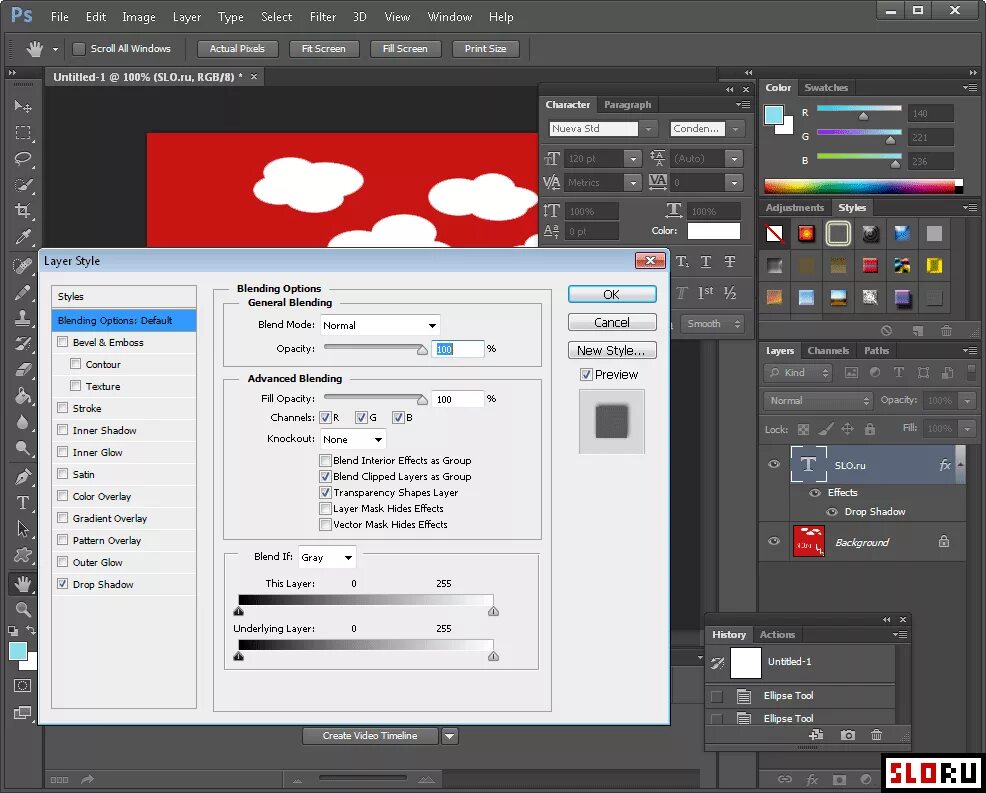Select the Dodge tool
This screenshot has width=986, height=793.
pyautogui.click(x=23, y=448)
